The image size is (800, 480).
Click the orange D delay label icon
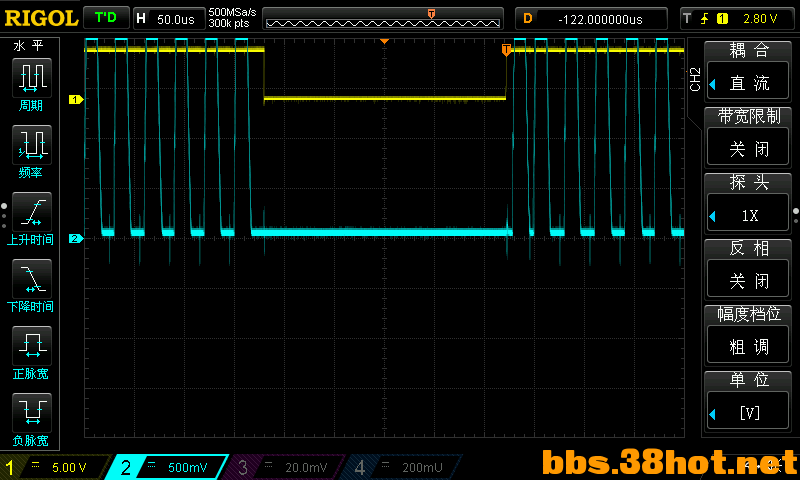(528, 19)
